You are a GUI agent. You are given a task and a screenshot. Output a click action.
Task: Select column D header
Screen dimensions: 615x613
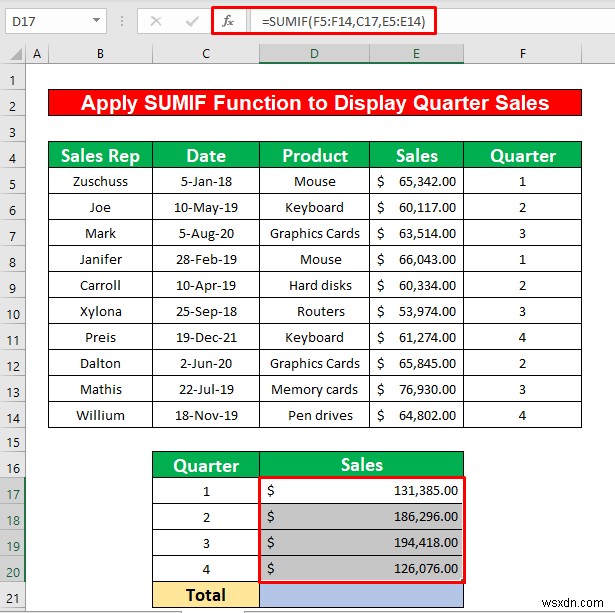(x=314, y=54)
